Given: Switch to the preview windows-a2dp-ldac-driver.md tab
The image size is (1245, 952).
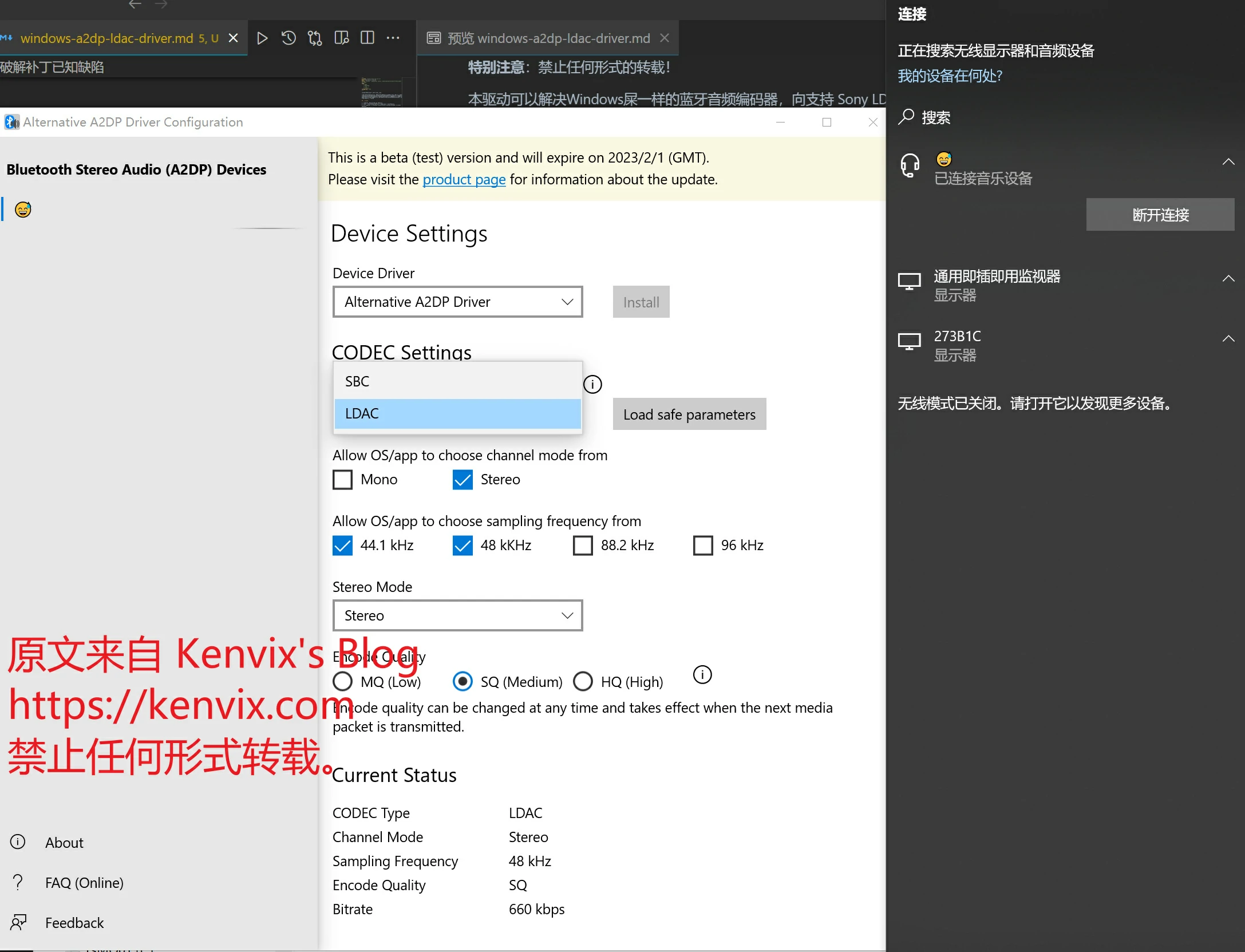Looking at the screenshot, I should 548,38.
